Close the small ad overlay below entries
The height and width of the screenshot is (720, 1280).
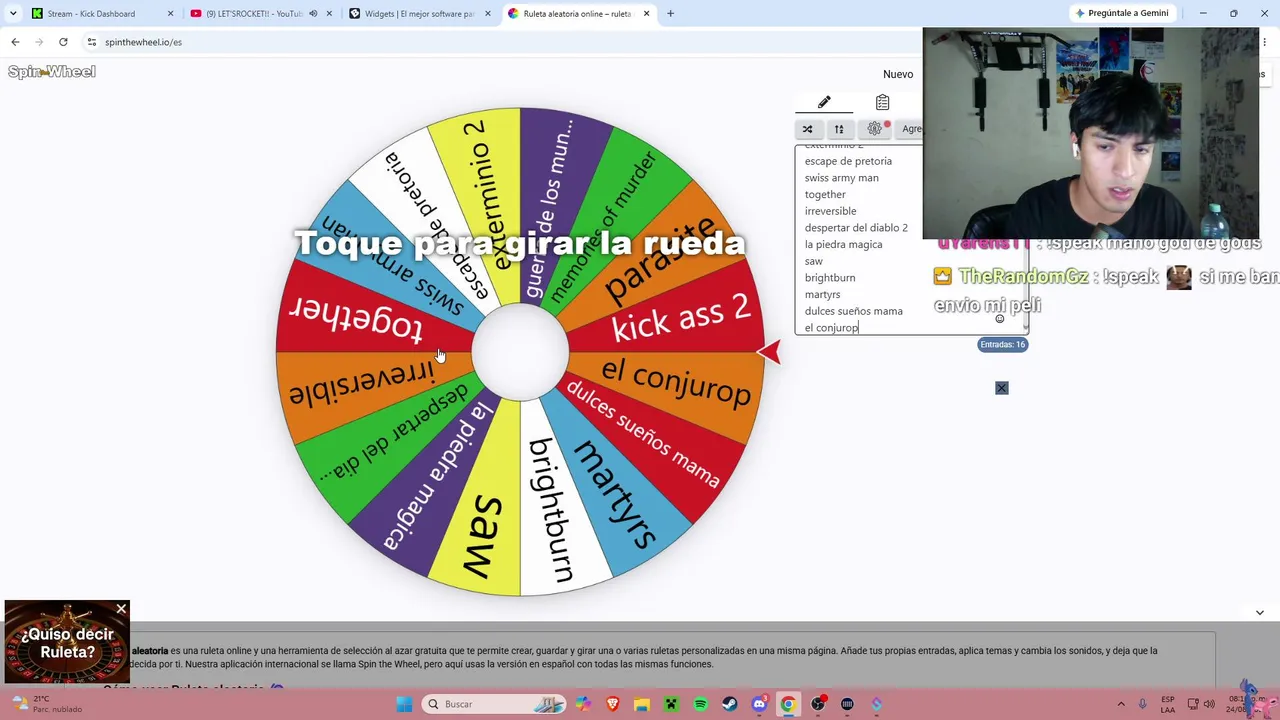1002,388
